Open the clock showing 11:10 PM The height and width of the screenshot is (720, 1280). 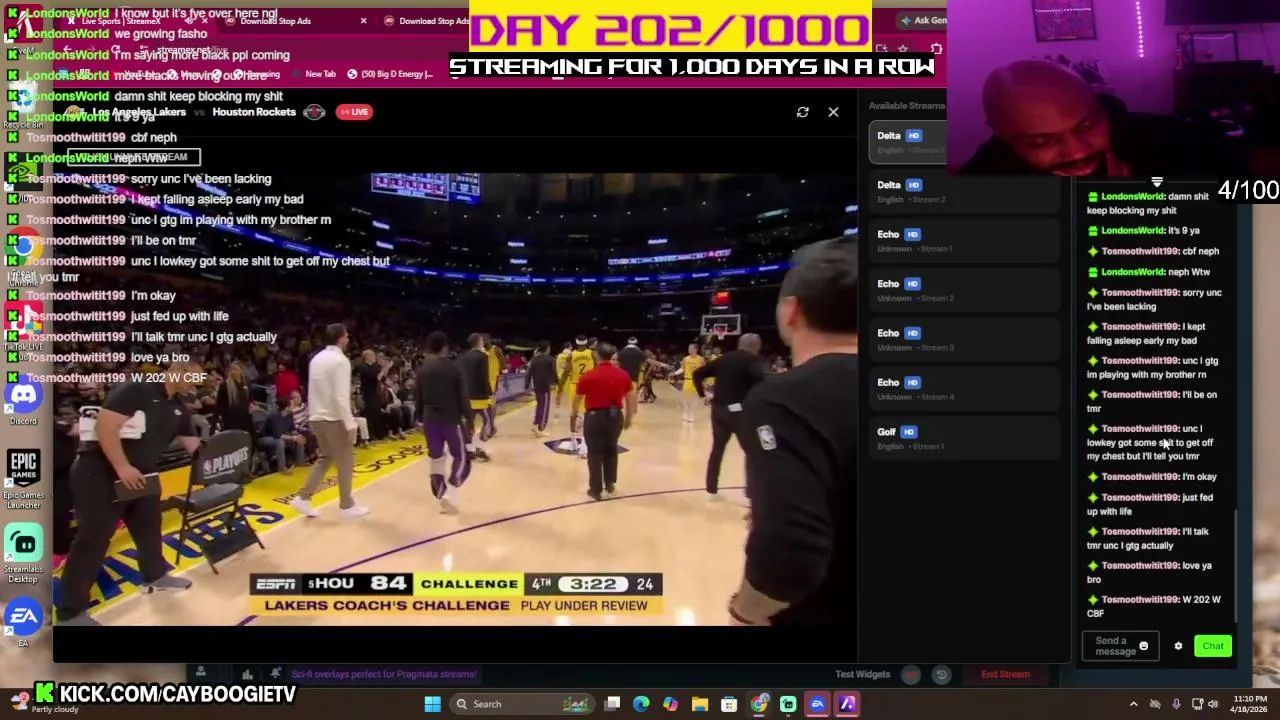point(1250,704)
